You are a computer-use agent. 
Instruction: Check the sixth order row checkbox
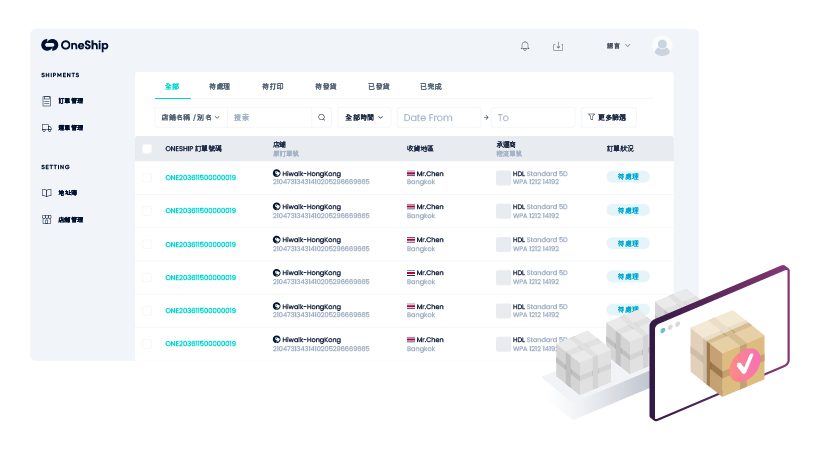coord(147,344)
